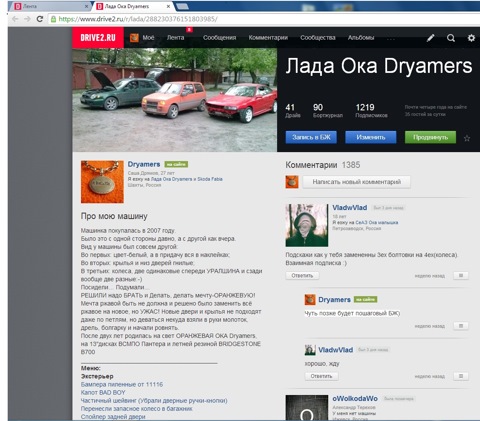Open Сообщения in the navigation
The height and width of the screenshot is (421, 480).
pyautogui.click(x=219, y=38)
